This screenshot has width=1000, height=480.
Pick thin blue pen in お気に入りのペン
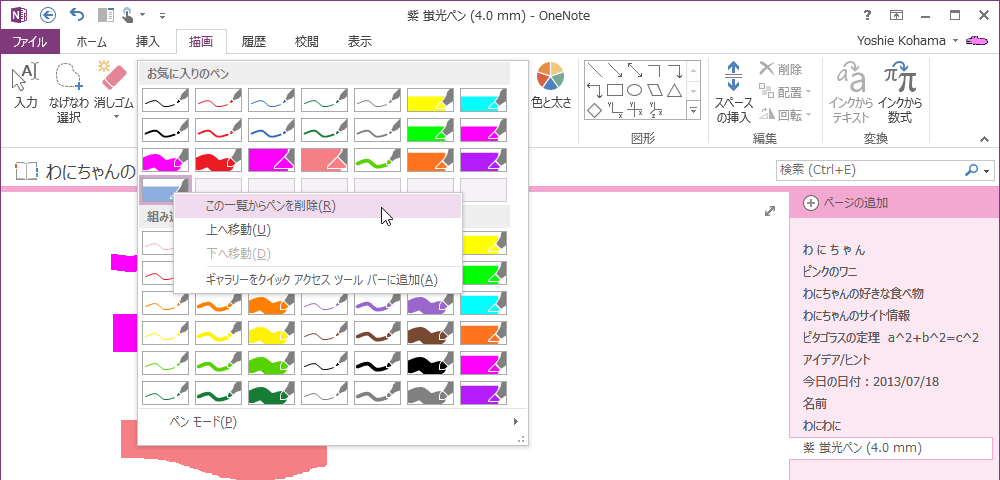pos(271,99)
